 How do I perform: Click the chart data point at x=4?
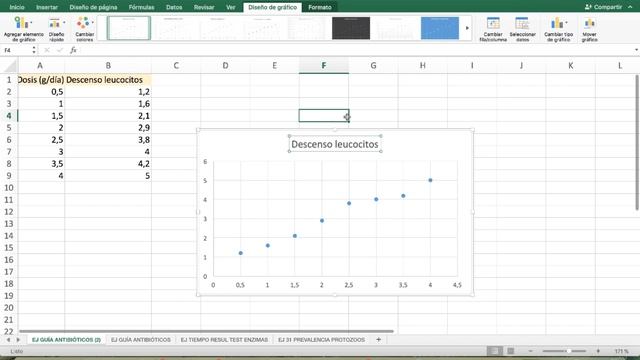[x=430, y=180]
